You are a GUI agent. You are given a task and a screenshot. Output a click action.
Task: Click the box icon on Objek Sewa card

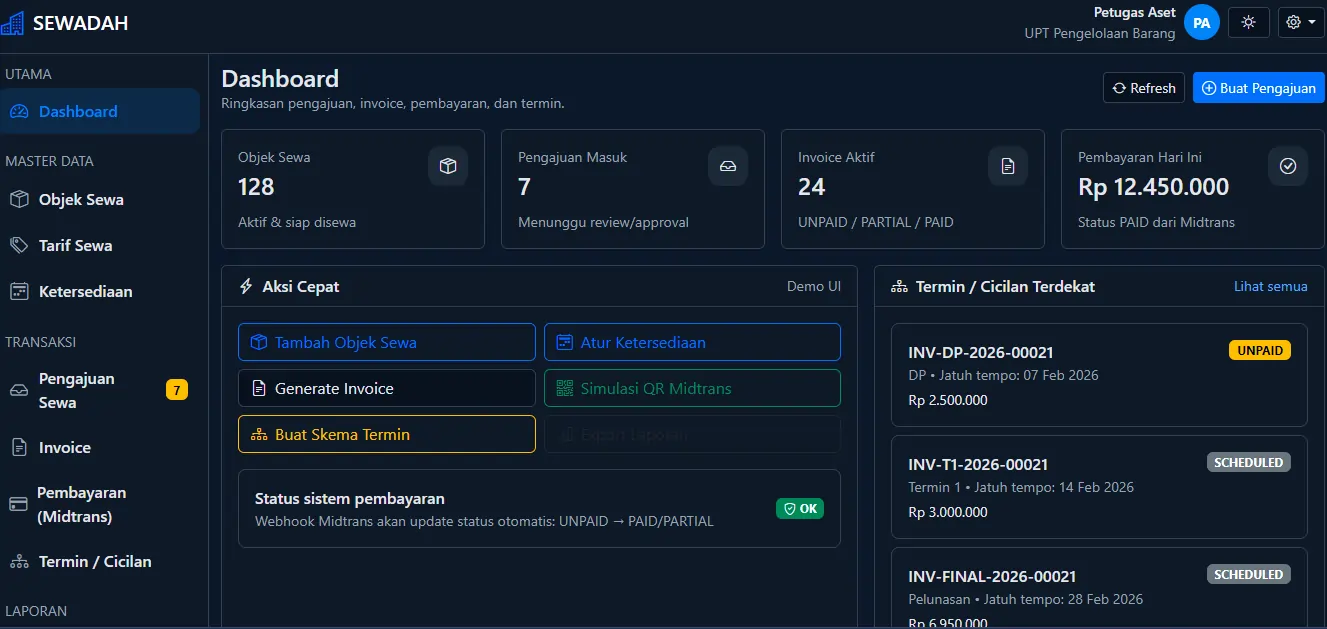click(x=448, y=166)
